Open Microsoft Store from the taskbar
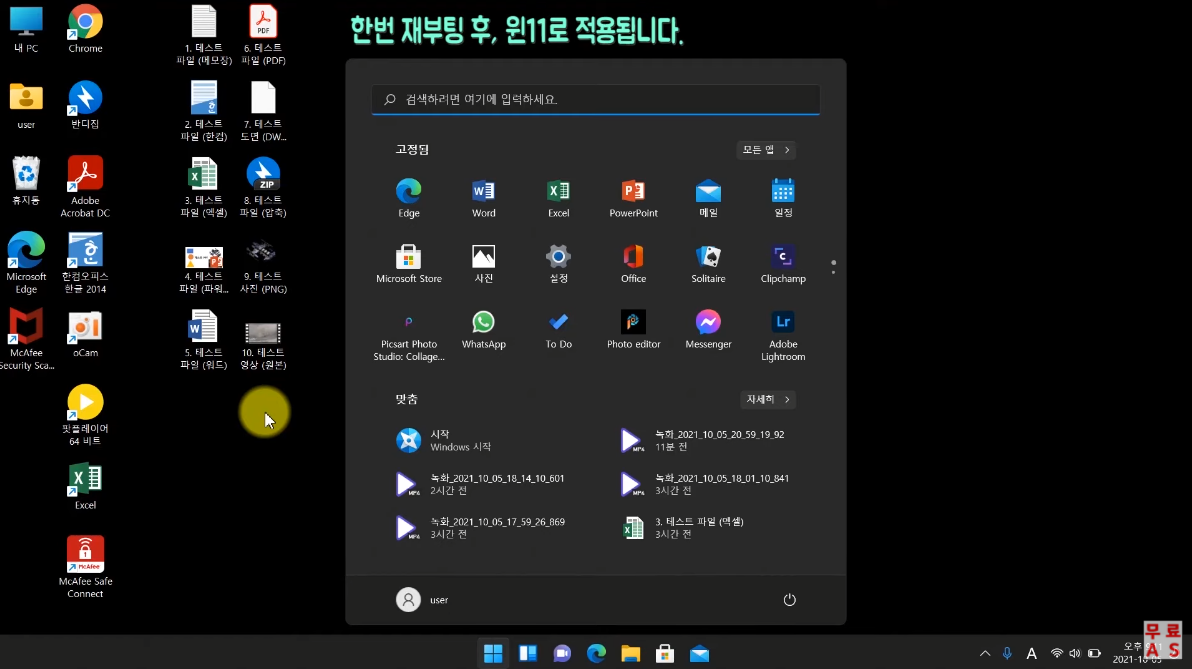 [665, 653]
